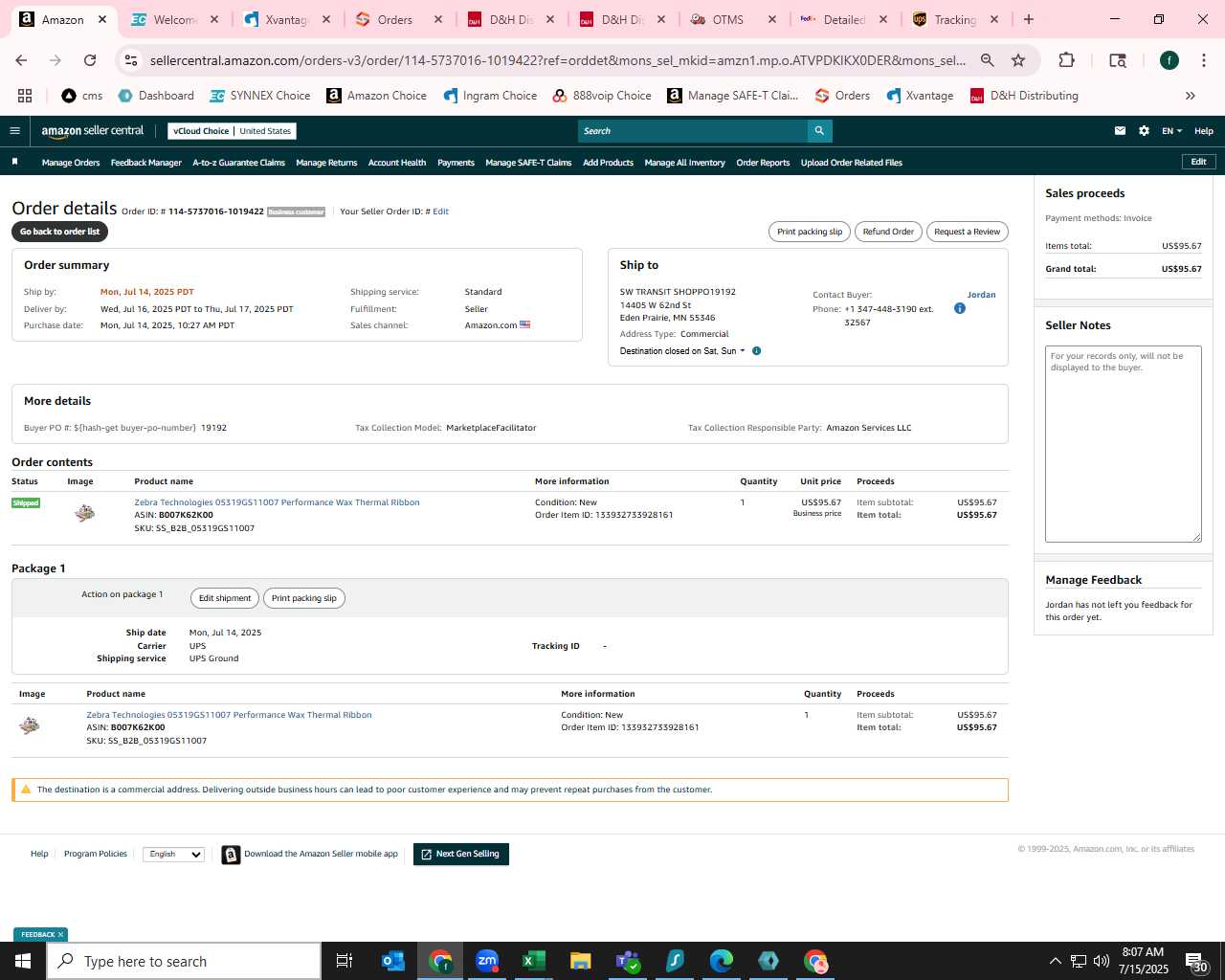The height and width of the screenshot is (980, 1225).
Task: Open Microsoft Teams from the taskbar
Action: tap(628, 961)
